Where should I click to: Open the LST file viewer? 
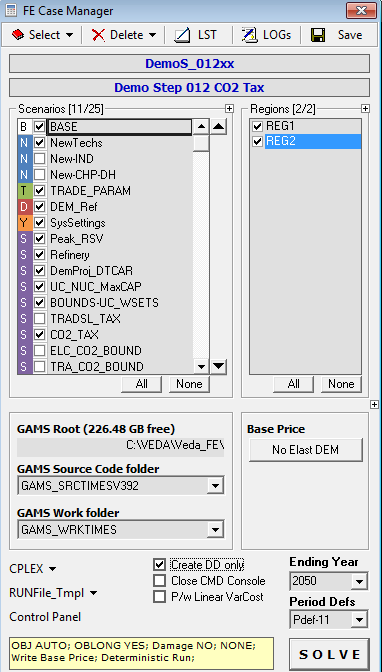tap(196, 35)
